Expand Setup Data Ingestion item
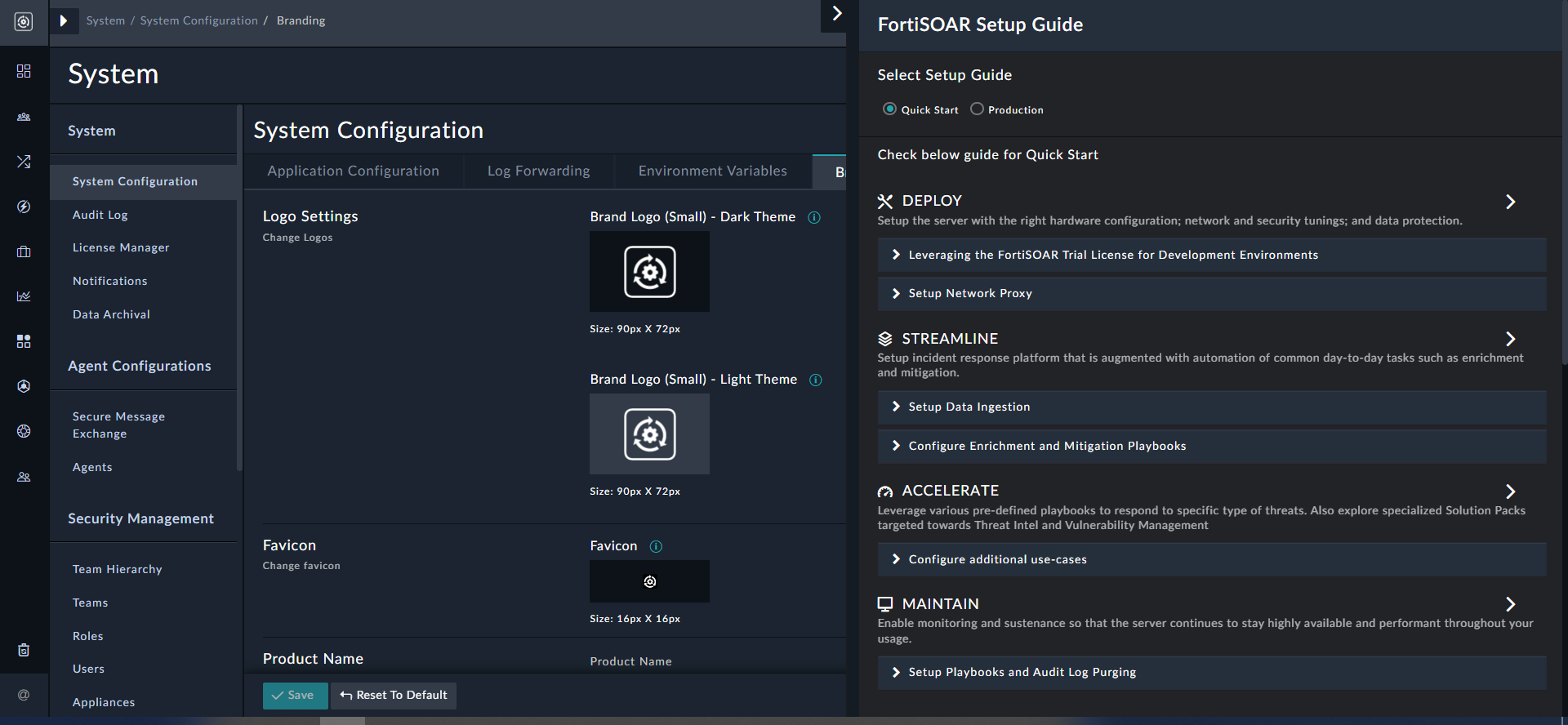The image size is (1568, 725). [1212, 407]
